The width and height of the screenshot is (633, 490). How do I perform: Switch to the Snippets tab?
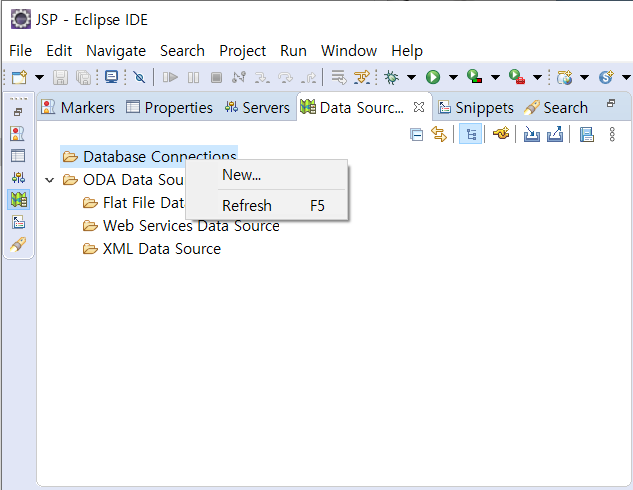click(x=476, y=107)
